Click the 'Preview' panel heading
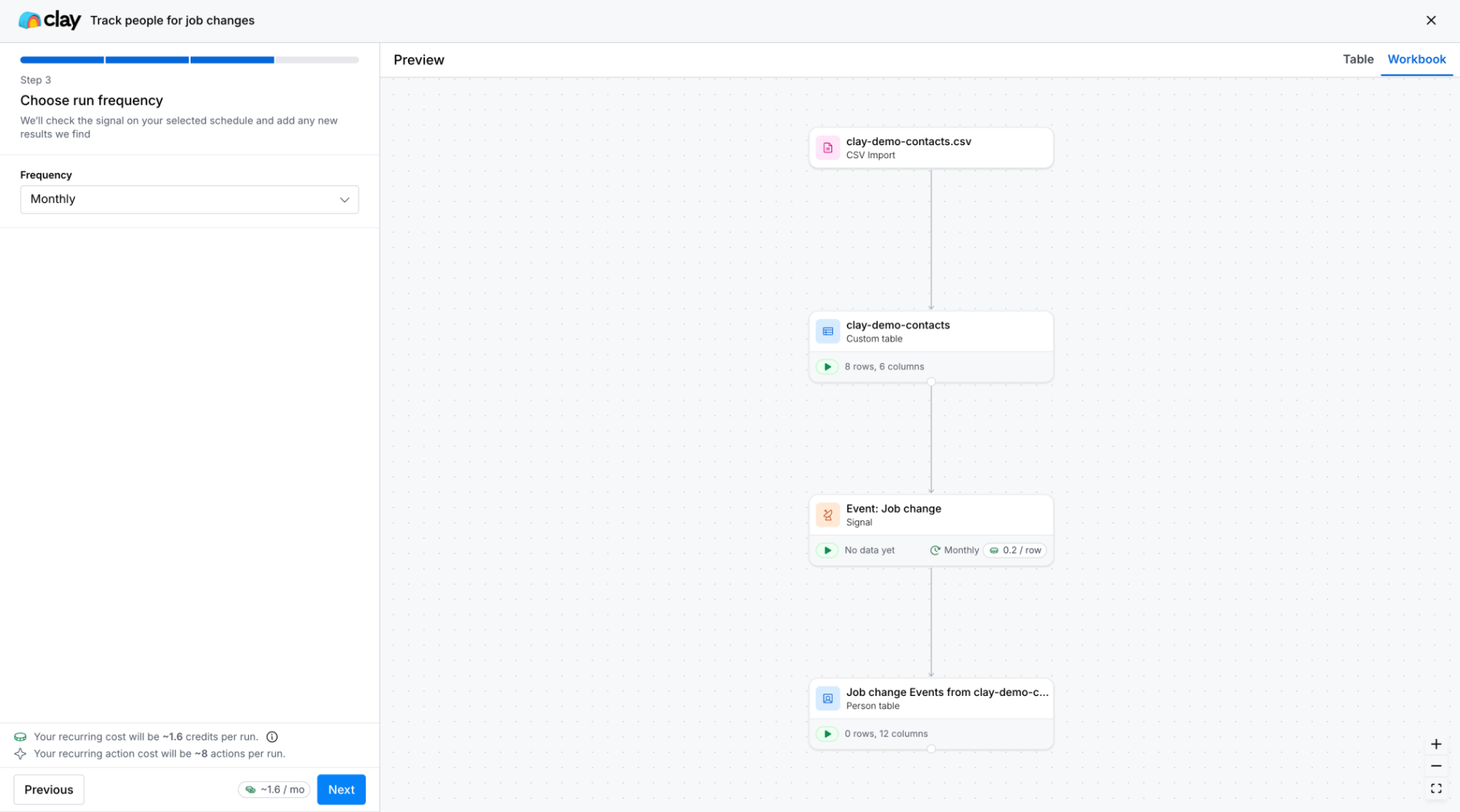The width and height of the screenshot is (1460, 812). (x=419, y=60)
